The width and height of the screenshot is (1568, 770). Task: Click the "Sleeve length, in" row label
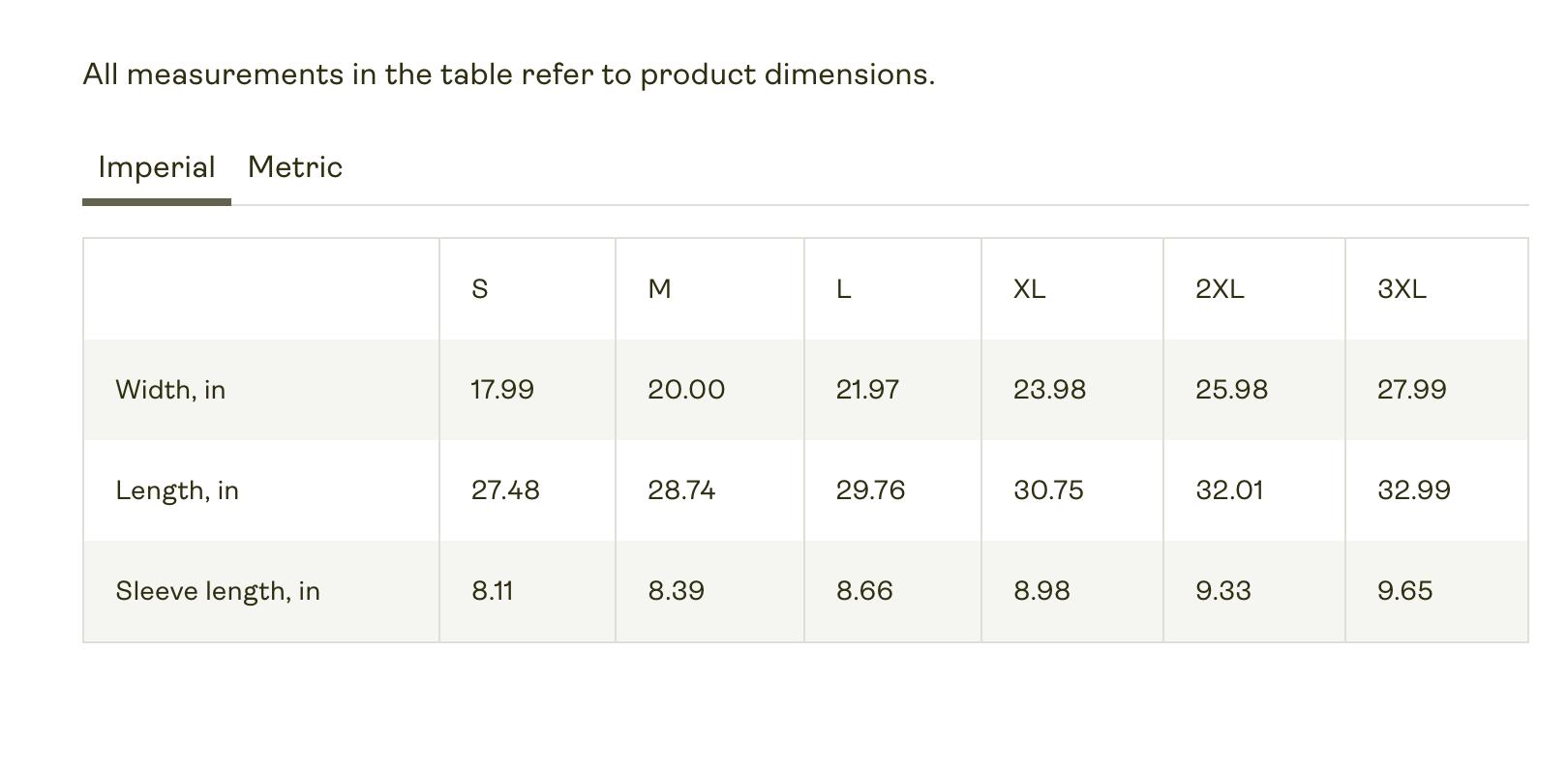(218, 591)
